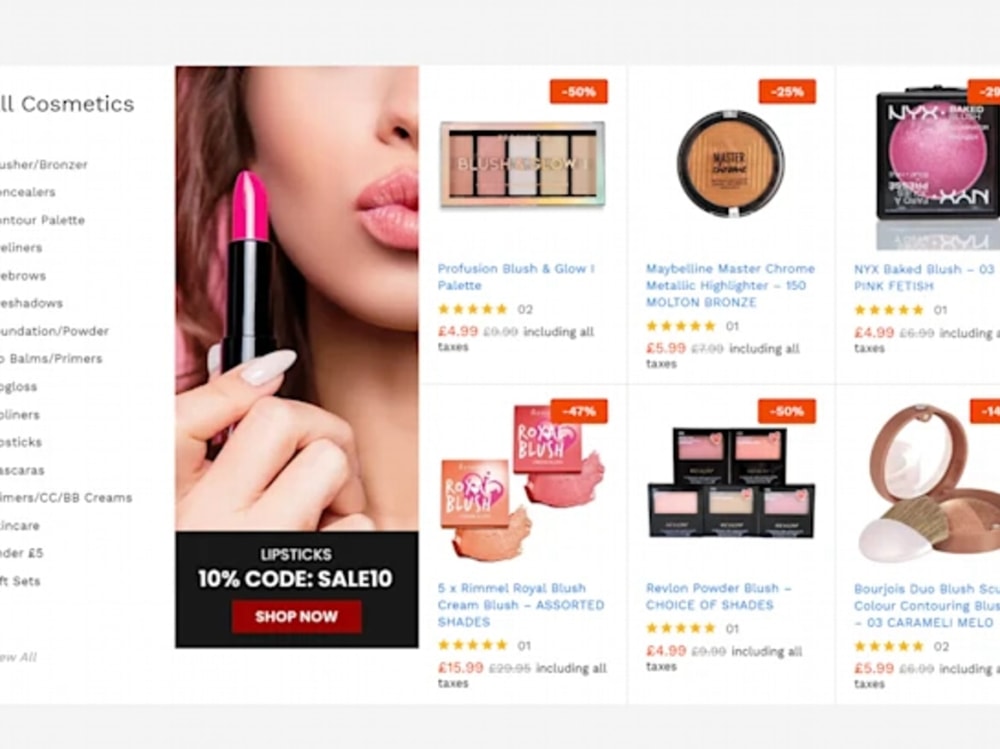Screen dimensions: 1000x749
Task: Click View All link below categories
Action: [x=18, y=657]
